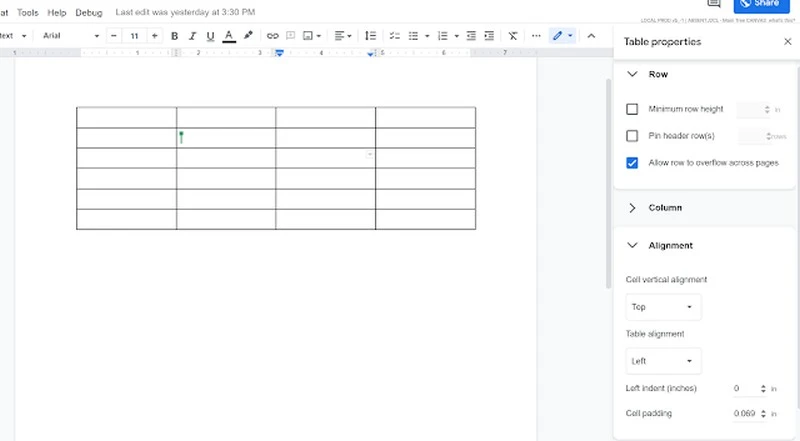Open bulleted list style dropdown arrow
800x441 pixels.
pyautogui.click(x=427, y=36)
